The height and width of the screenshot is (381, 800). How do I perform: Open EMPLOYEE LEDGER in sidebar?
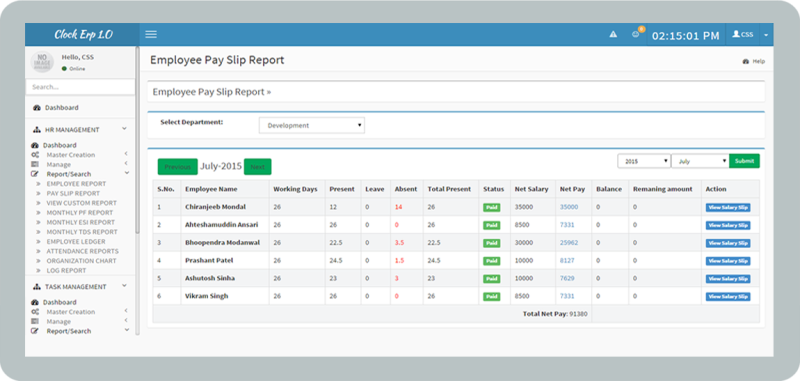click(x=76, y=242)
